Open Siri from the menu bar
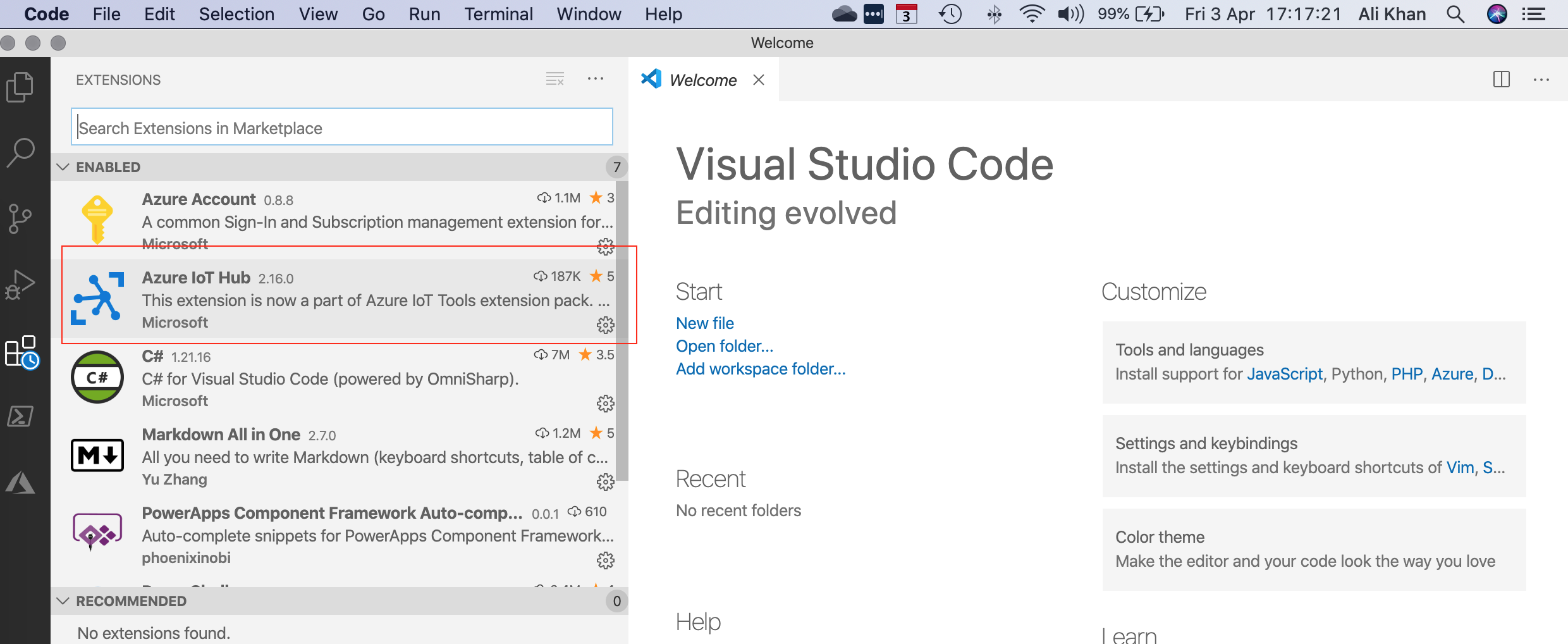The width and height of the screenshot is (1568, 644). pyautogui.click(x=1497, y=14)
